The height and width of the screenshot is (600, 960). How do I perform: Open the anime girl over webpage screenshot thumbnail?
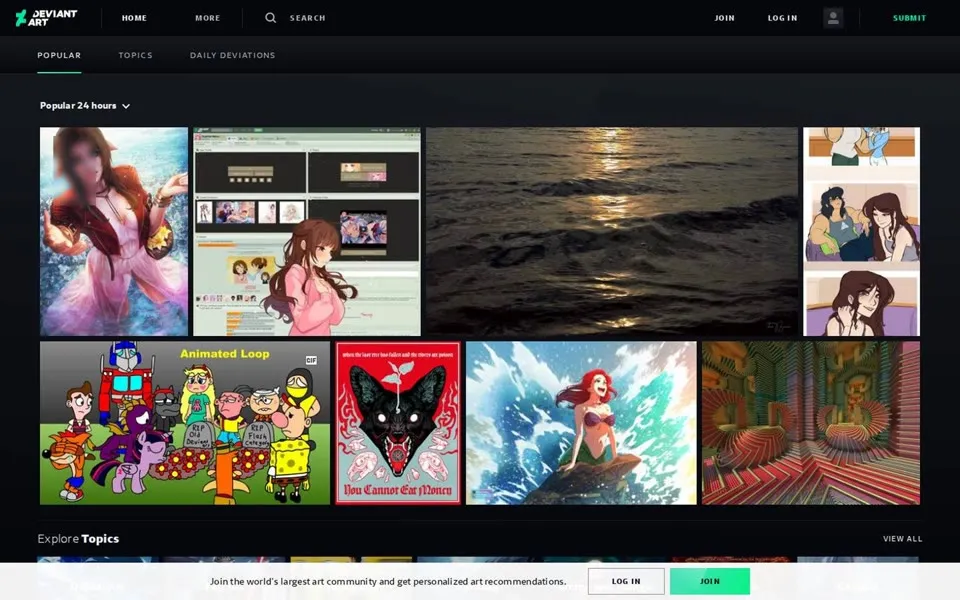click(x=307, y=231)
